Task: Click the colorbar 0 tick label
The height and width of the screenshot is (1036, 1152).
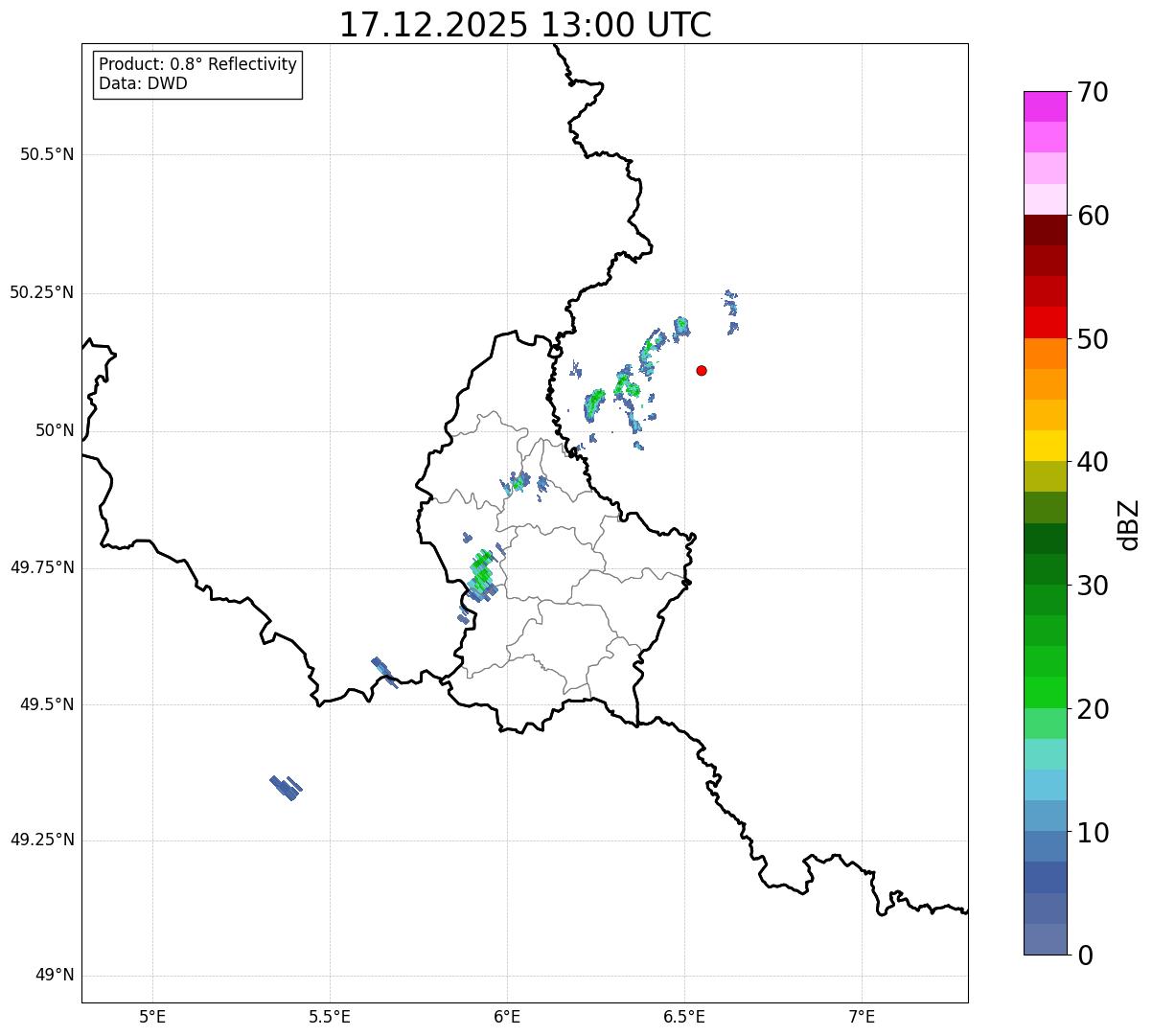Action: click(x=1085, y=955)
